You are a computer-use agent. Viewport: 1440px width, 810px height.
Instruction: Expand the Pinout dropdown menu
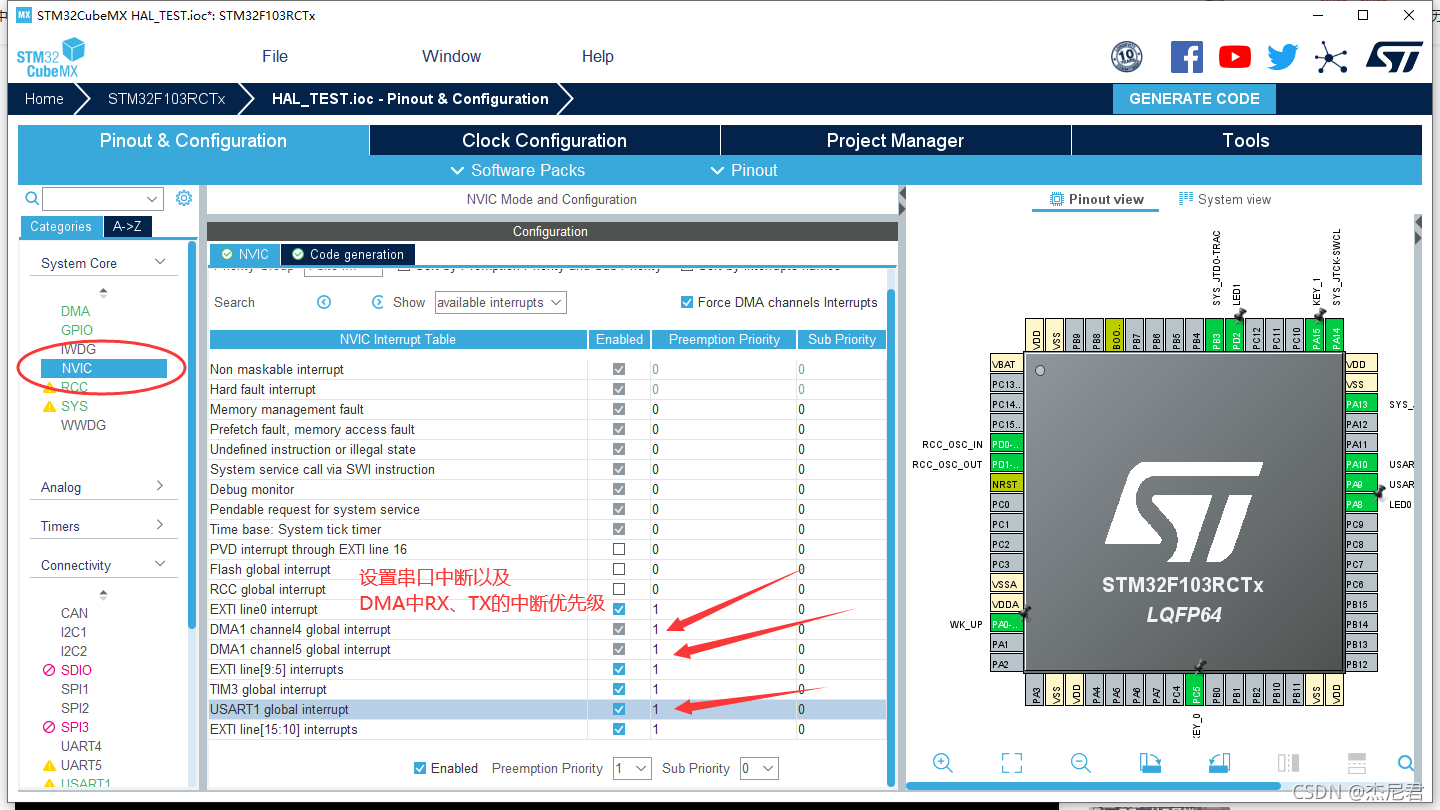click(743, 170)
